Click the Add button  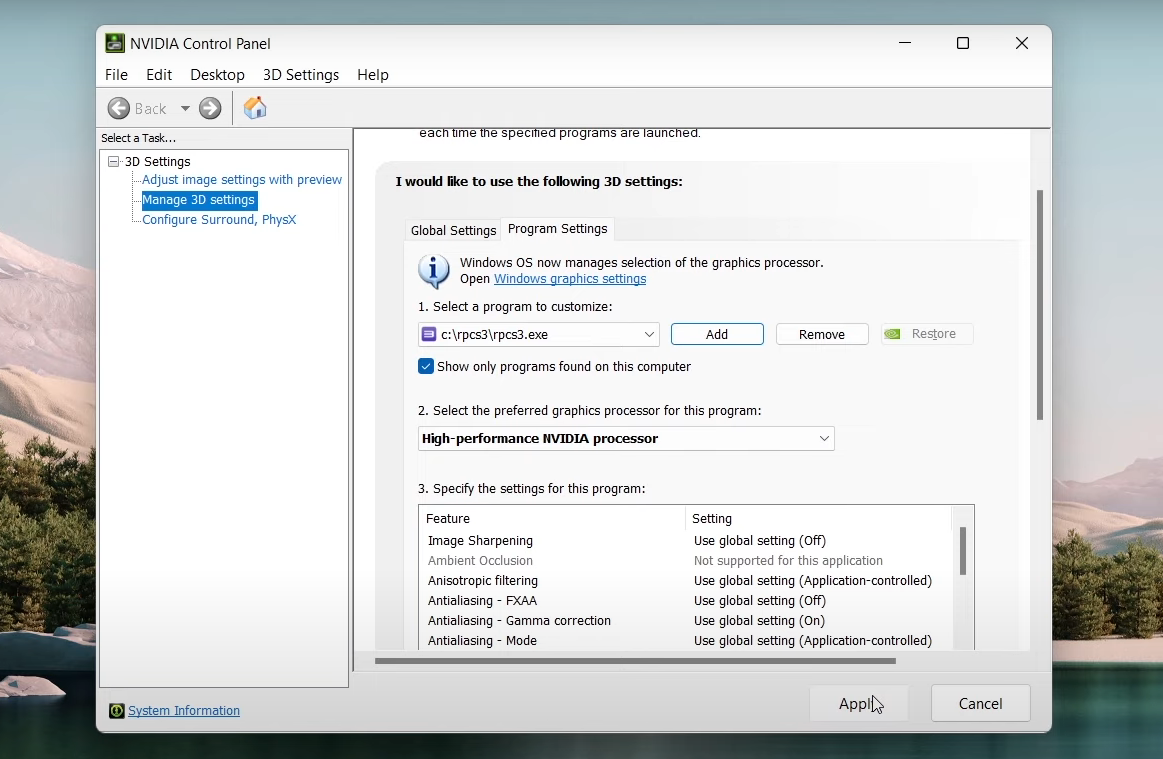pos(717,335)
